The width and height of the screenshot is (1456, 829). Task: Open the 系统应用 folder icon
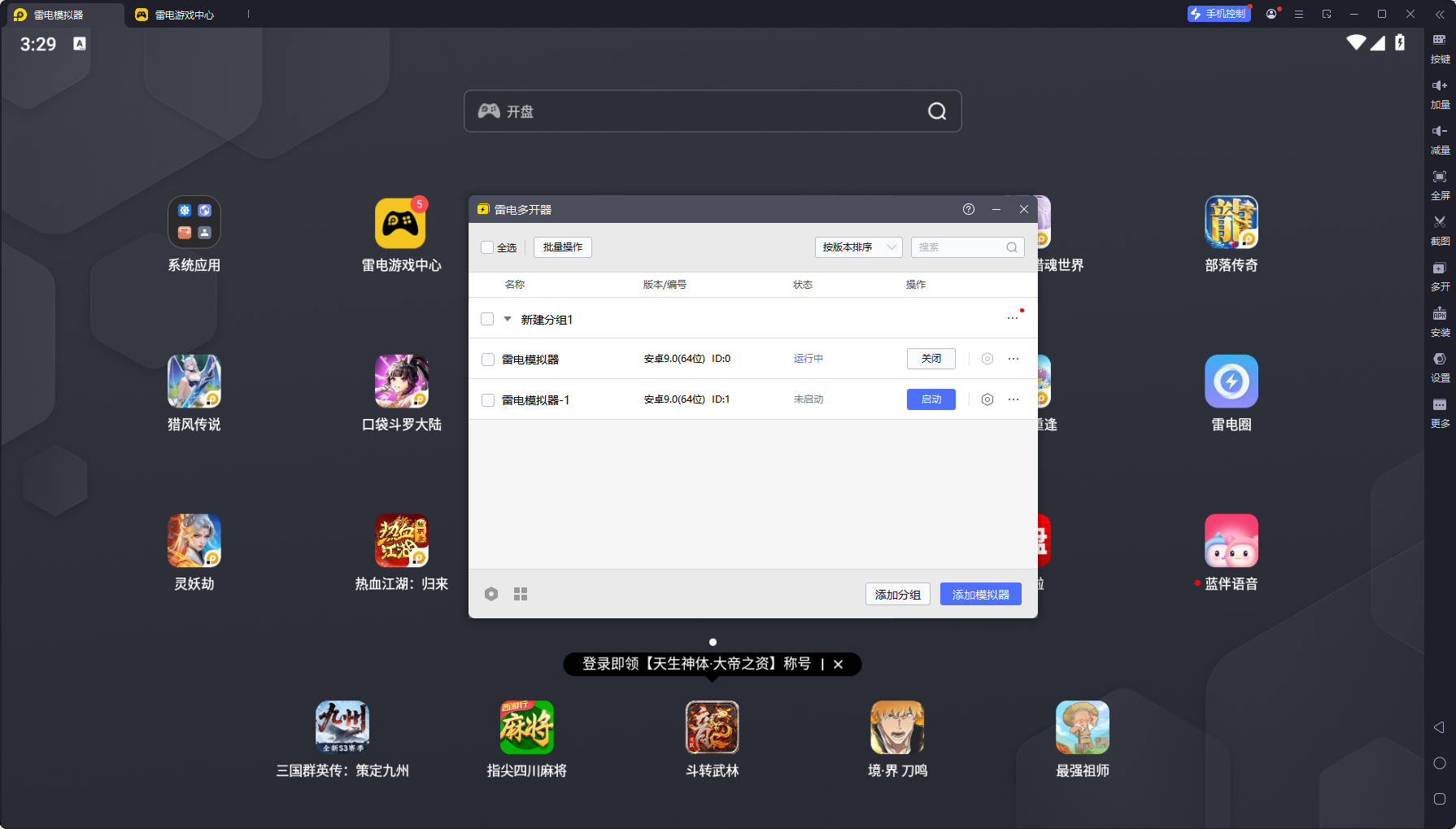(194, 222)
